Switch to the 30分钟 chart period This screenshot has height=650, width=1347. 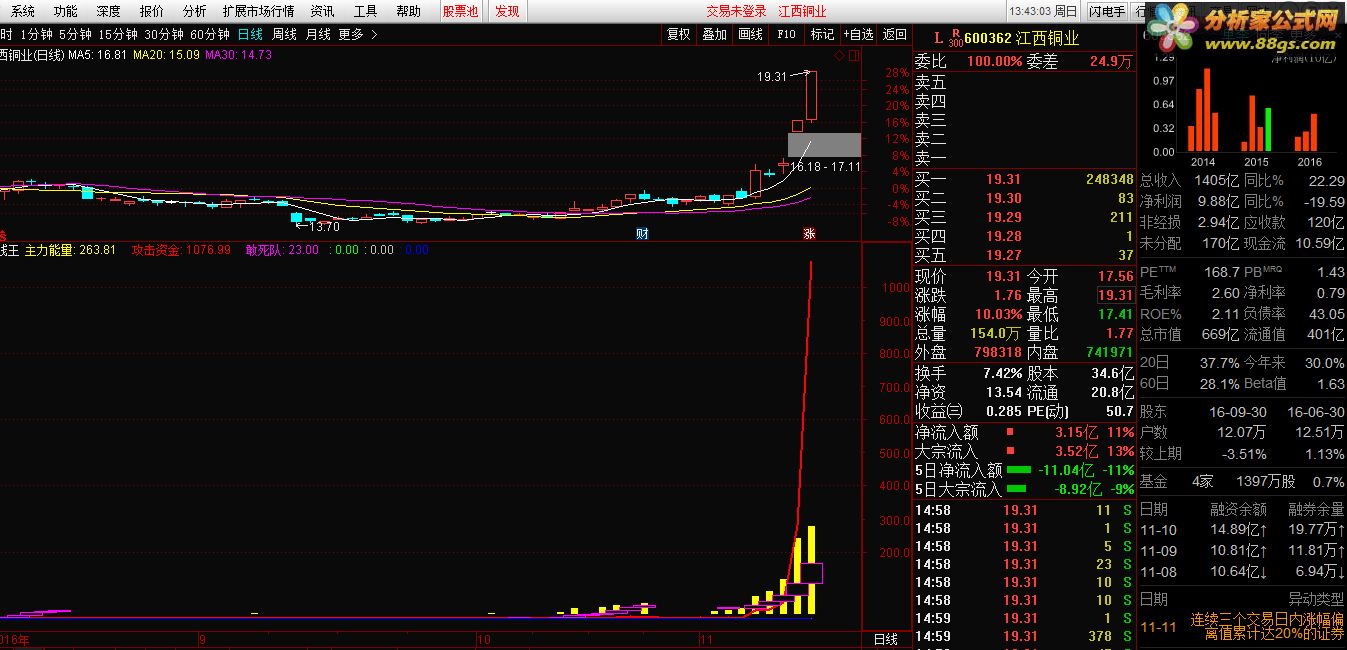tap(163, 34)
